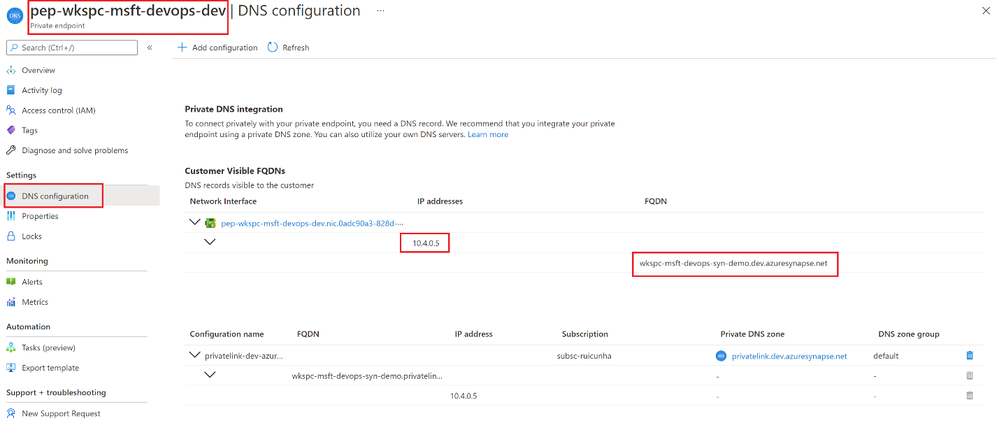
Task: Delete the privatelink-dev configuration with blue trash icon
Action: coord(970,356)
